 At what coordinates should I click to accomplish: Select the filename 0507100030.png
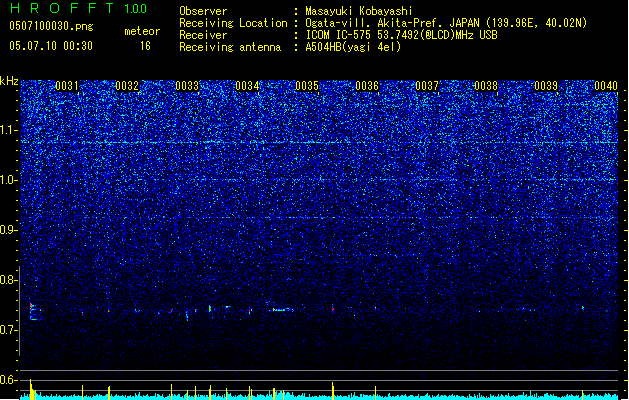point(51,26)
